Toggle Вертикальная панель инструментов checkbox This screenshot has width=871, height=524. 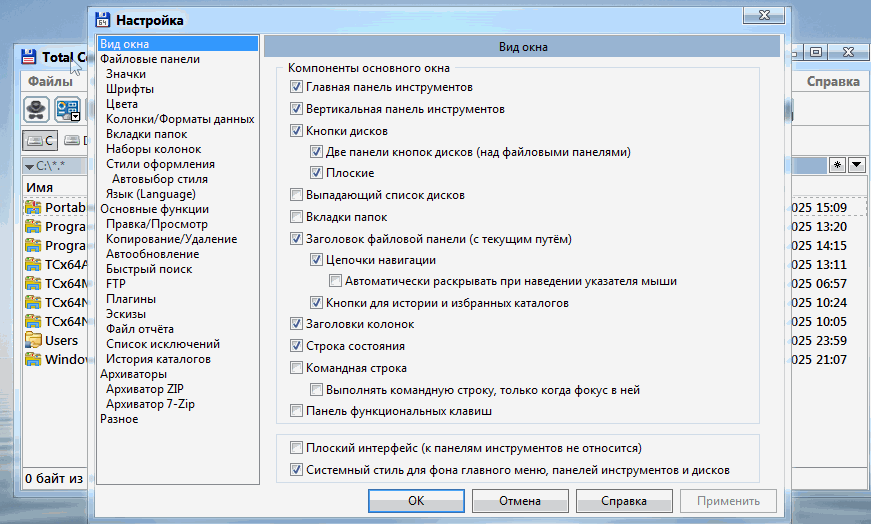(x=296, y=109)
